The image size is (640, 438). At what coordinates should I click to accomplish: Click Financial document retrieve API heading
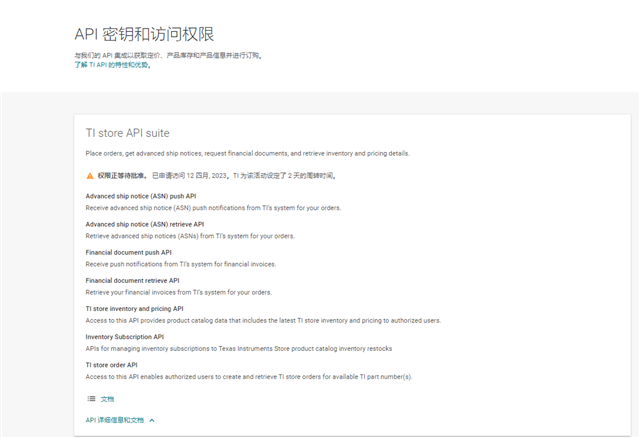click(132, 281)
